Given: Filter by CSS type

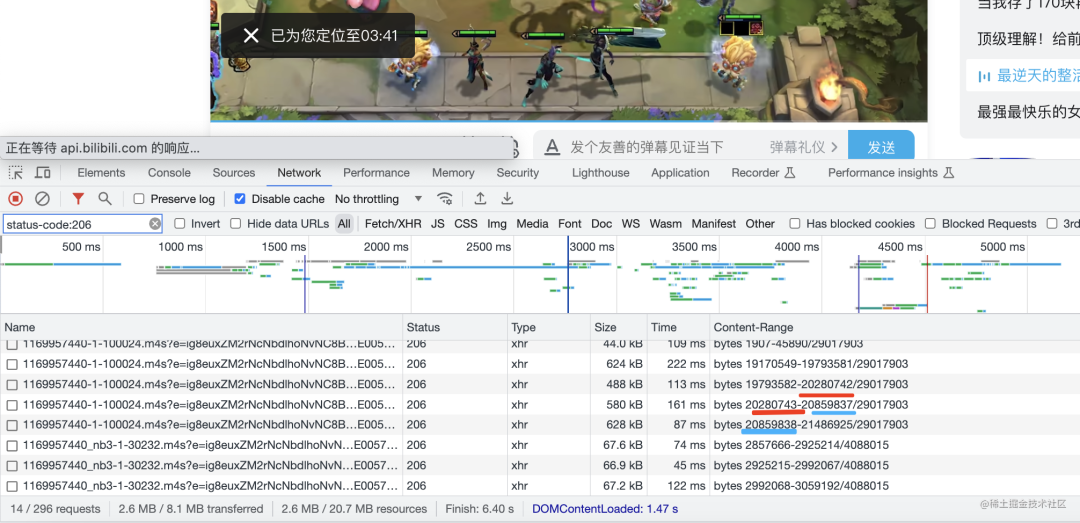Looking at the screenshot, I should [x=466, y=223].
